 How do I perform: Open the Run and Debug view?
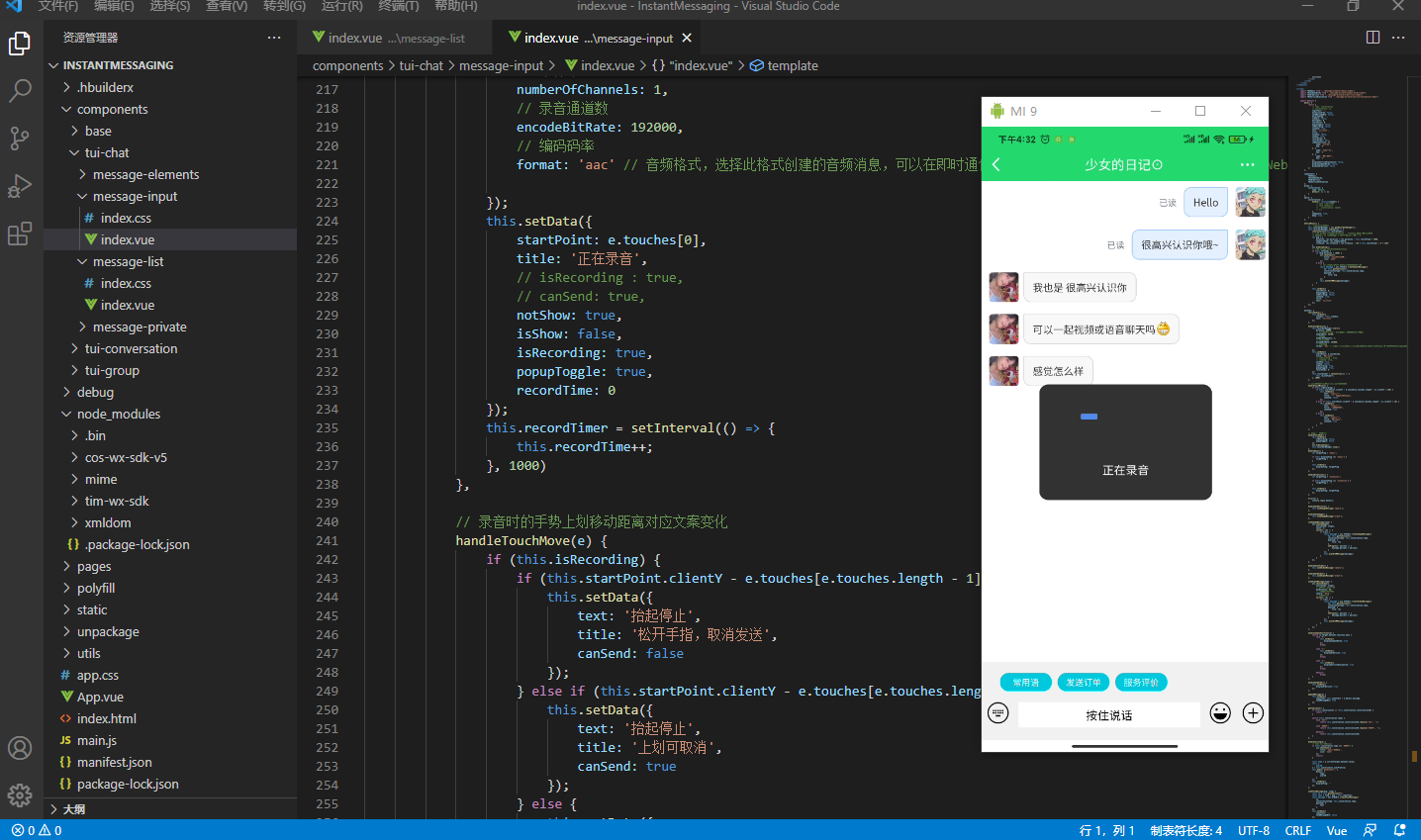point(20,186)
